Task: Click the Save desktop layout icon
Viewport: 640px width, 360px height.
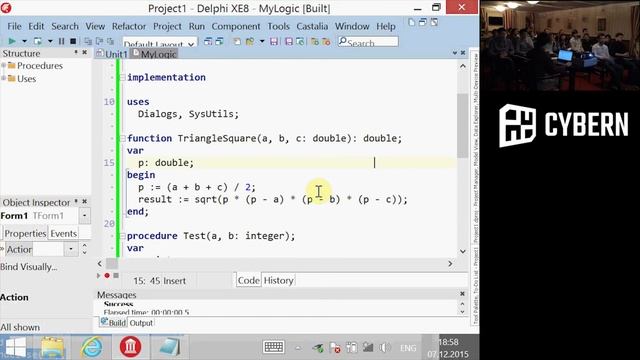Action: pyautogui.click(x=208, y=41)
